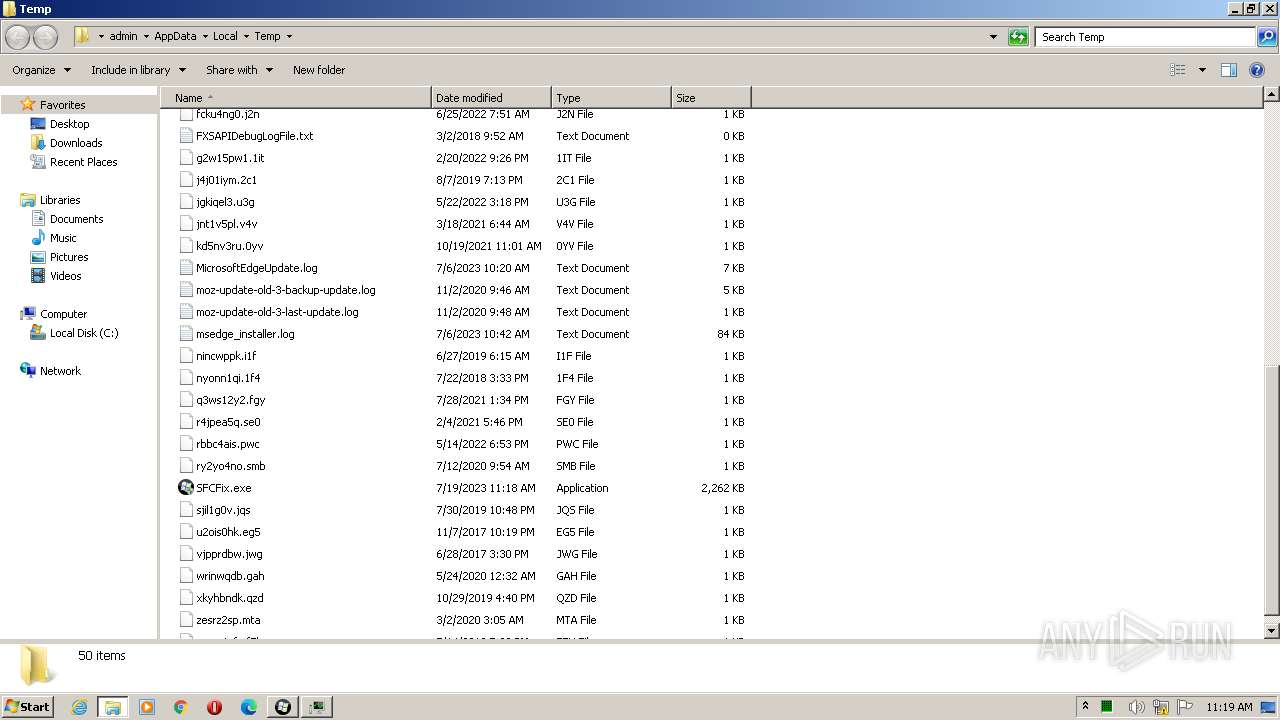1280x720 pixels.
Task: Click the Pictures library icon
Action: coord(38,257)
